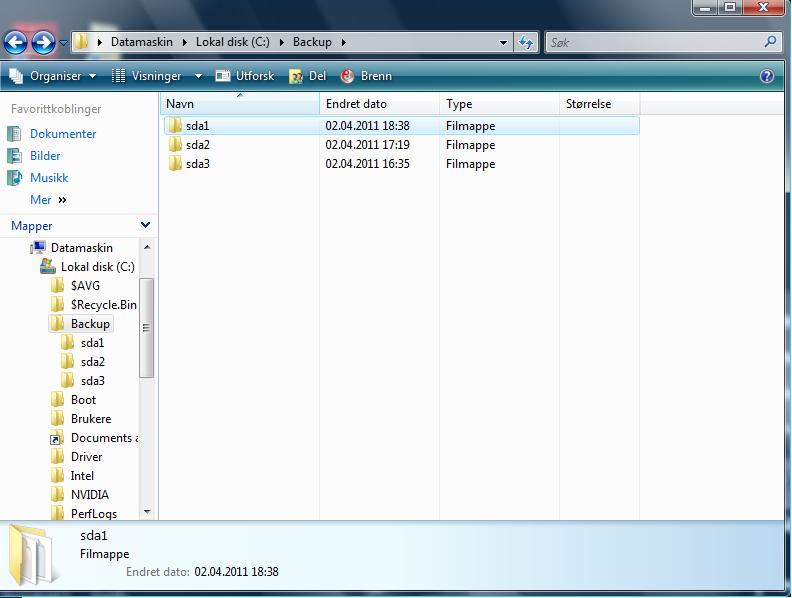The image size is (792, 598).
Task: Select the Brukere folder in tree
Action: pyautogui.click(x=91, y=419)
